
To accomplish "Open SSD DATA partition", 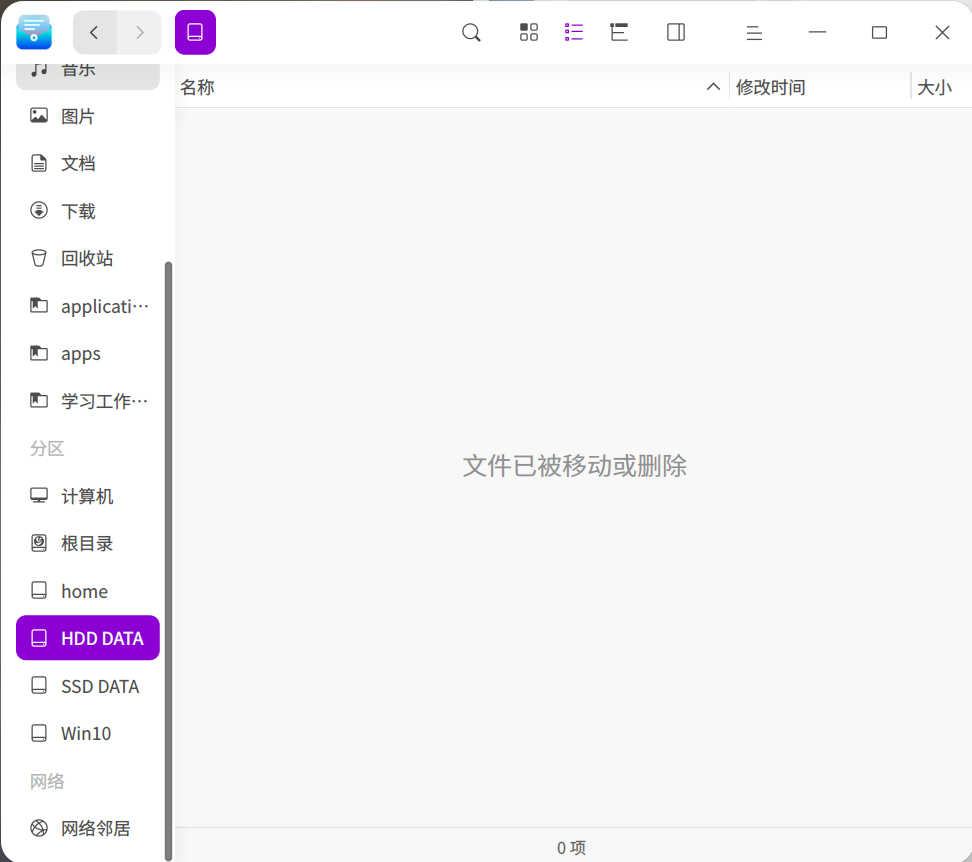I will pyautogui.click(x=88, y=686).
